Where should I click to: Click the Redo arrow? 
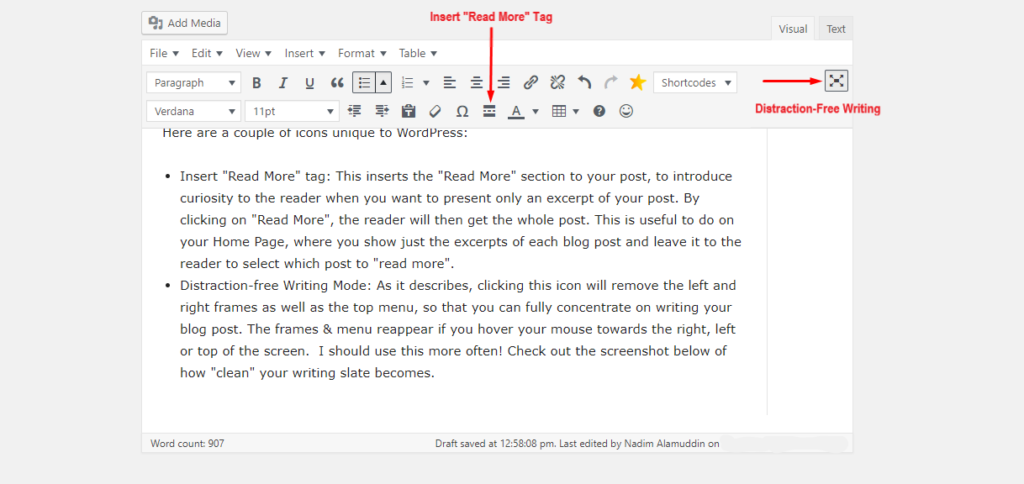click(611, 83)
